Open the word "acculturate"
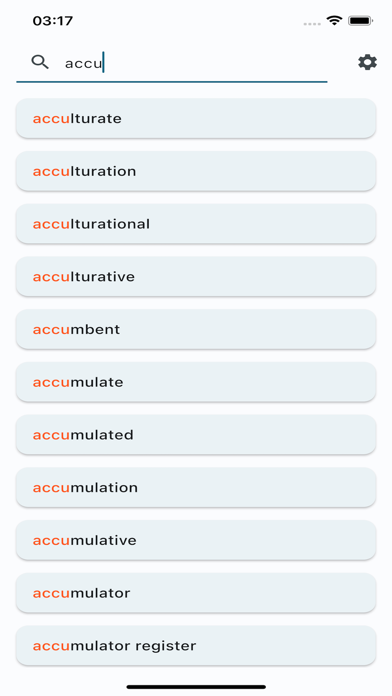The width and height of the screenshot is (392, 696). pos(196,119)
